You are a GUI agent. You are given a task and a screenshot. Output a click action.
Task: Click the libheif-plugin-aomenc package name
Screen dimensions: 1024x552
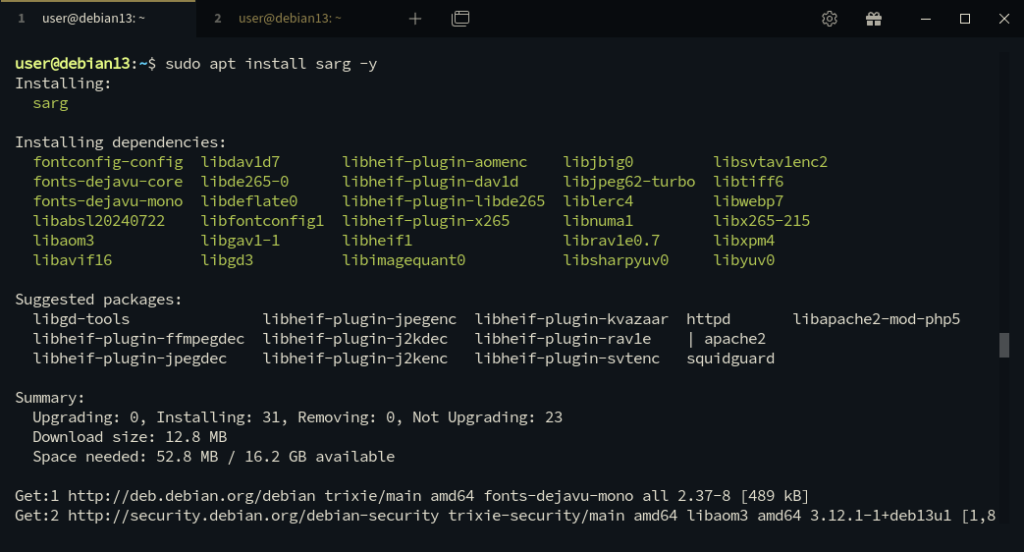[x=434, y=162]
